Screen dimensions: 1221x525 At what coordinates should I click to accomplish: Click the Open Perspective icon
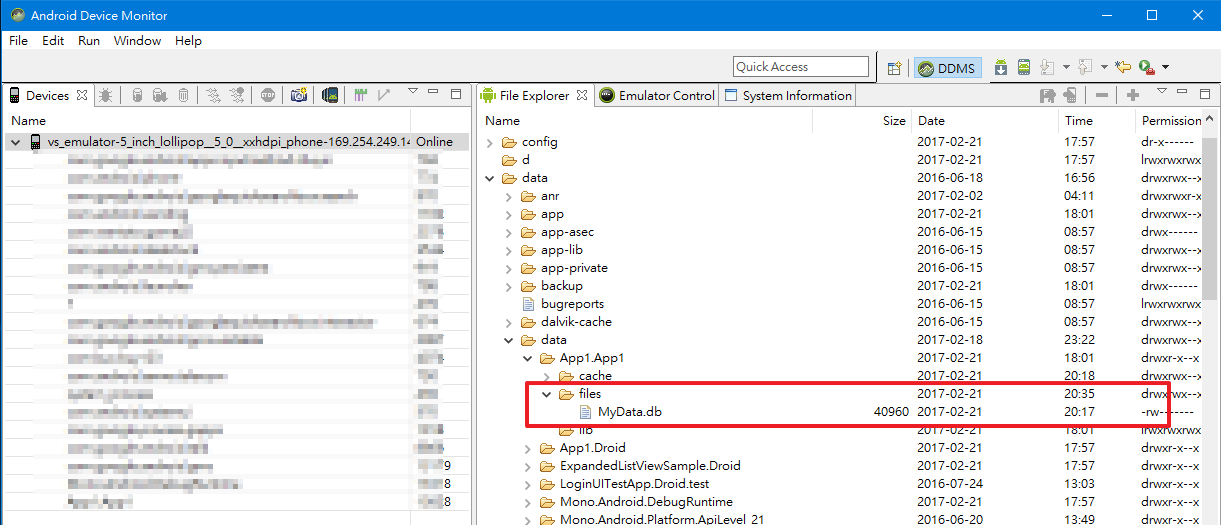click(895, 68)
